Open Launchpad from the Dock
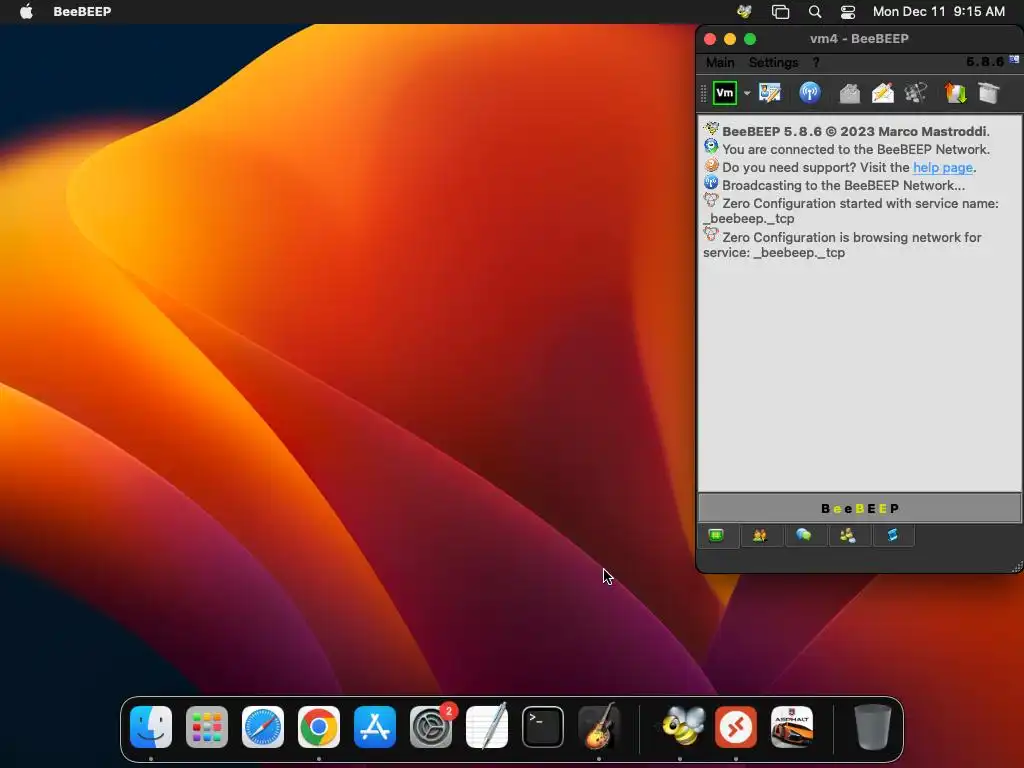 tap(207, 727)
